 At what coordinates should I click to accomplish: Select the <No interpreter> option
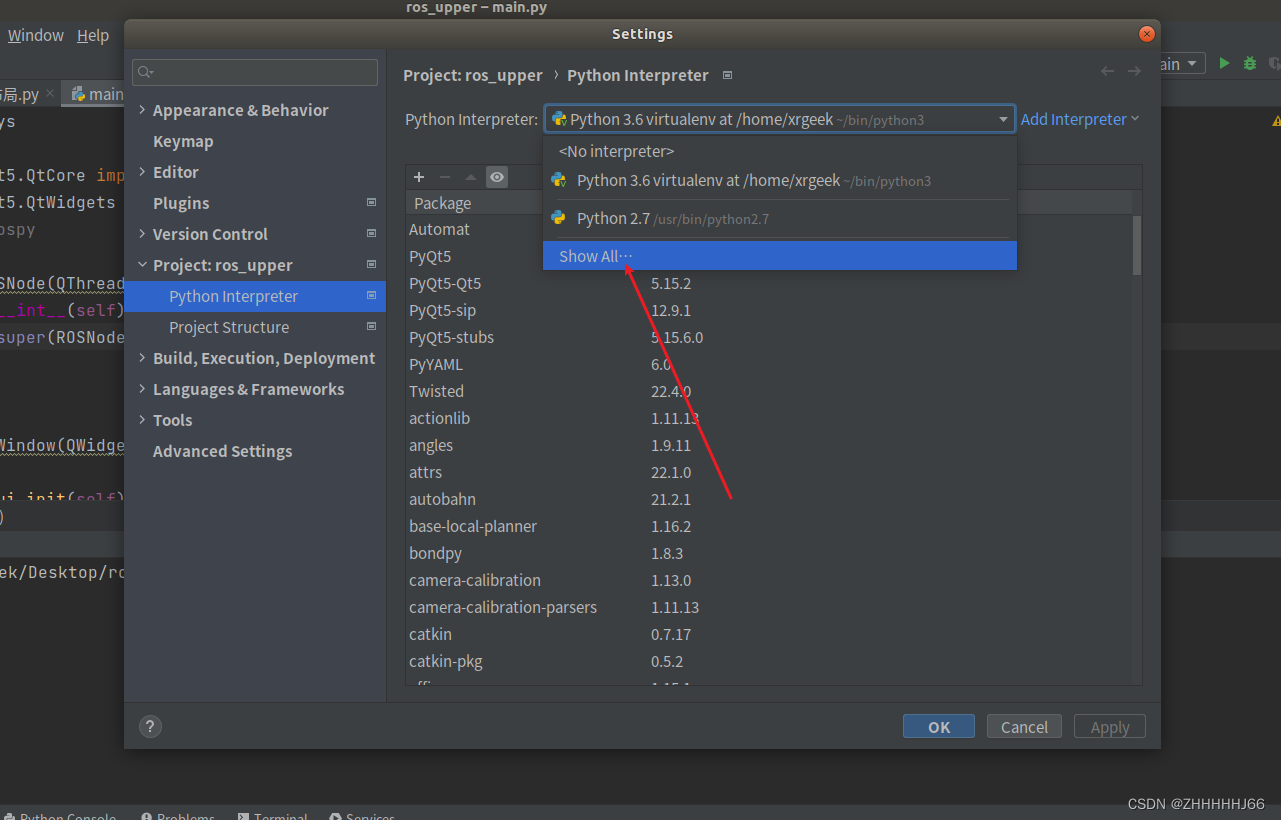780,151
